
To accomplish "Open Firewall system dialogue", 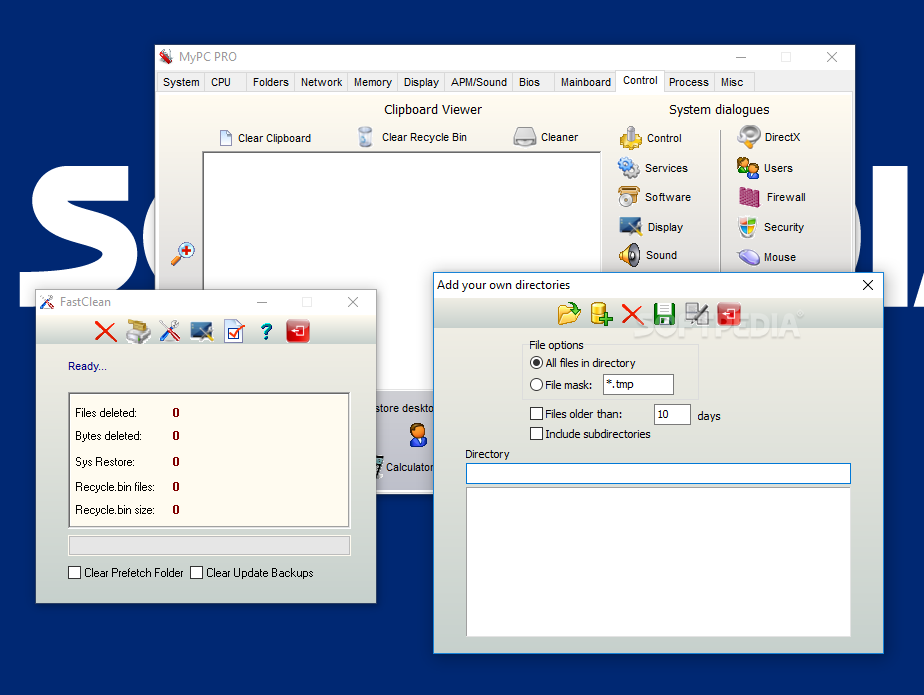I will (772, 197).
